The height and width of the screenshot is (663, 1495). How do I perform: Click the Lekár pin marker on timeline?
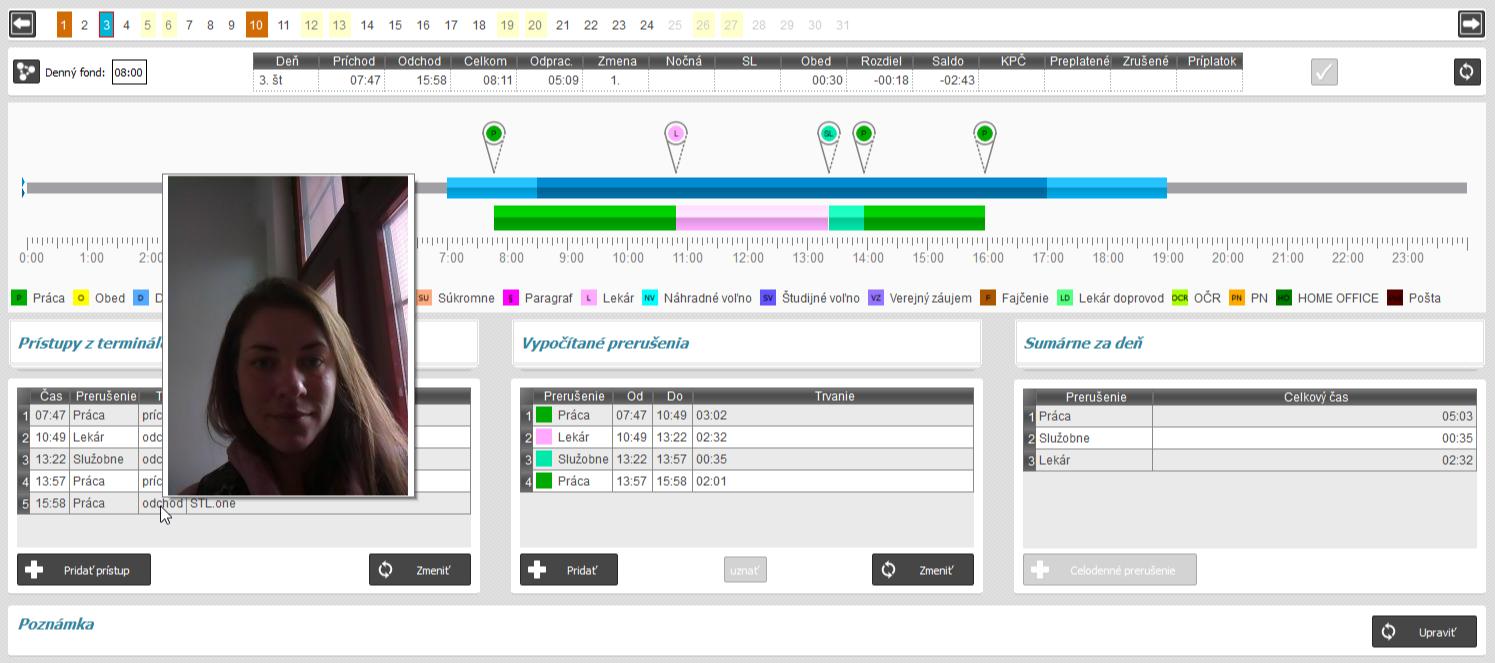click(x=676, y=134)
